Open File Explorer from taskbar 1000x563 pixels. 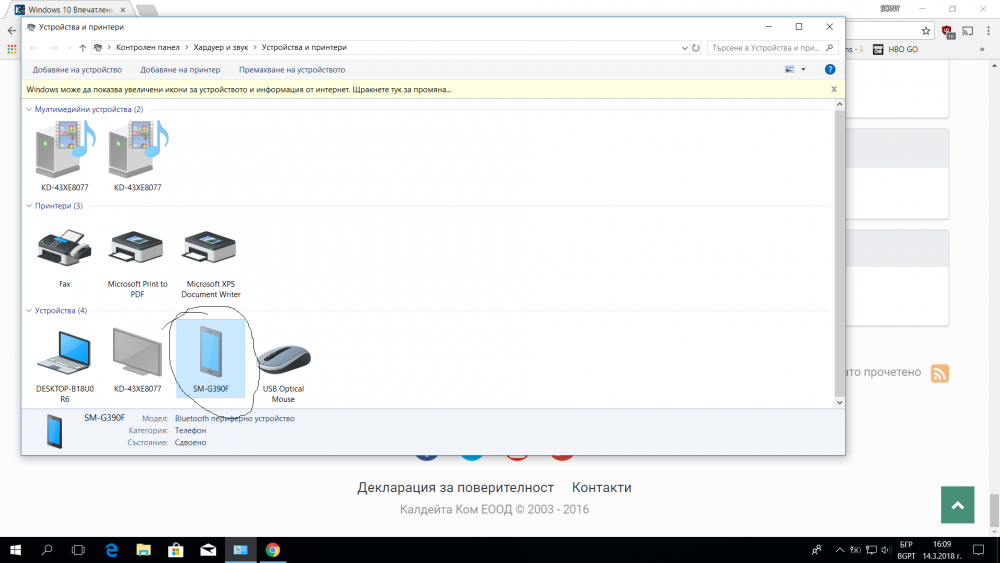(x=143, y=550)
